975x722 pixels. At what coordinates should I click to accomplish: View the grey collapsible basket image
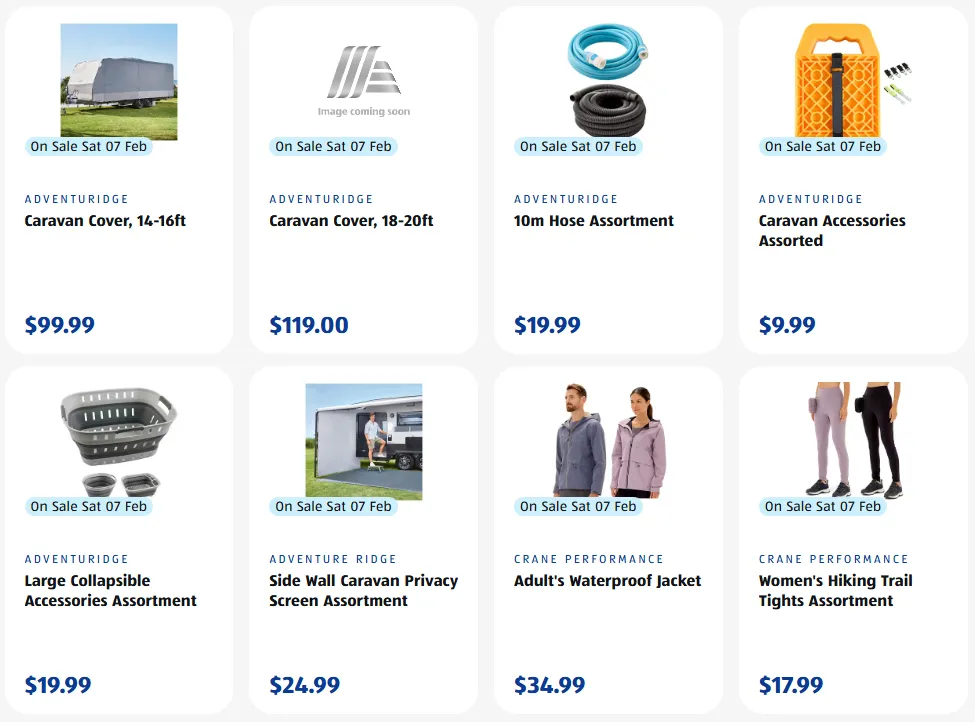pyautogui.click(x=119, y=440)
